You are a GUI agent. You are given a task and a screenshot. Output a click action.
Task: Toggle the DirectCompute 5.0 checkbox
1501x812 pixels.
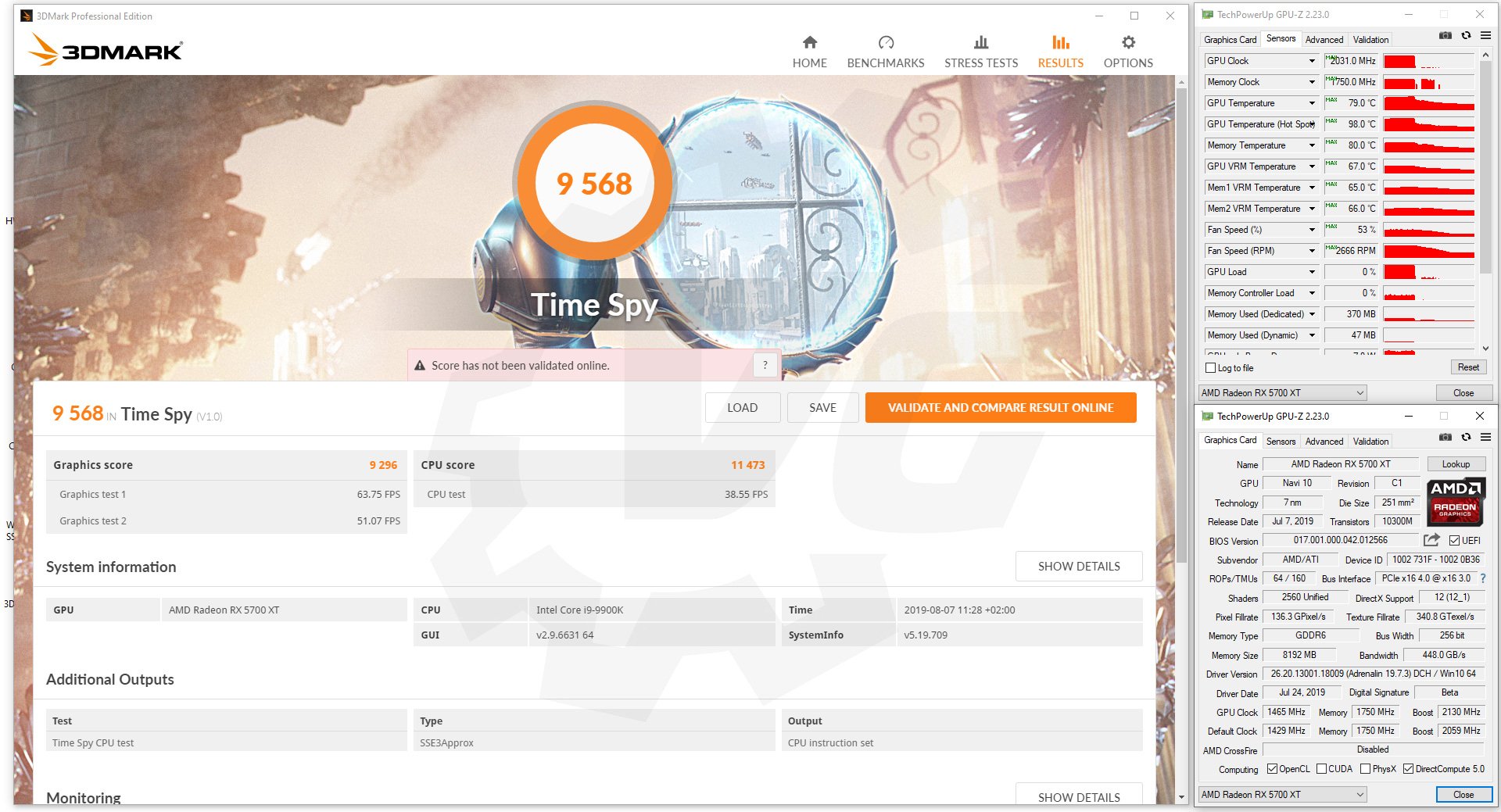tap(1408, 769)
